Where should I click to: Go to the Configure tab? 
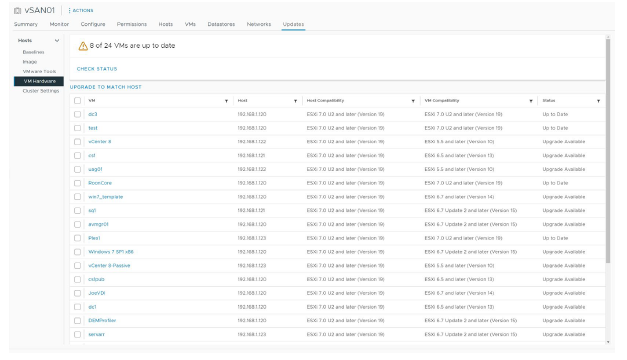[93, 24]
